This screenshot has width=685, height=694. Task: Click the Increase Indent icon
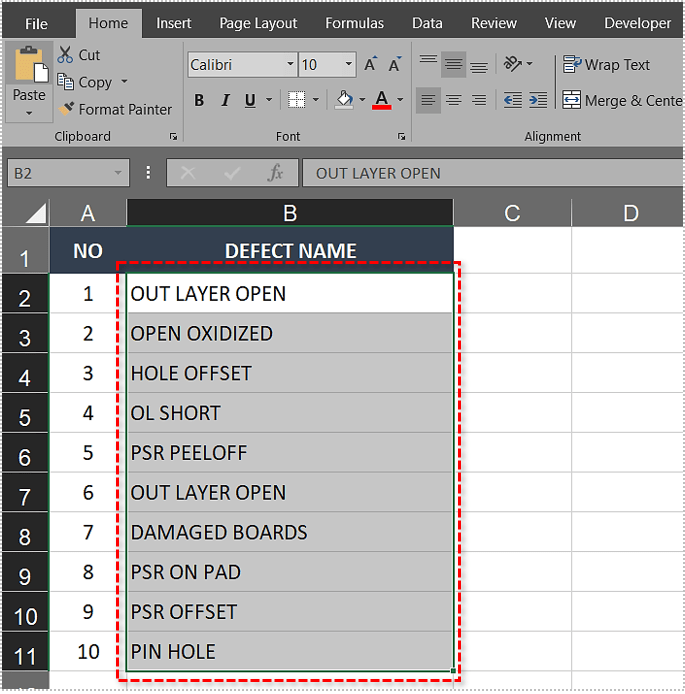[539, 100]
